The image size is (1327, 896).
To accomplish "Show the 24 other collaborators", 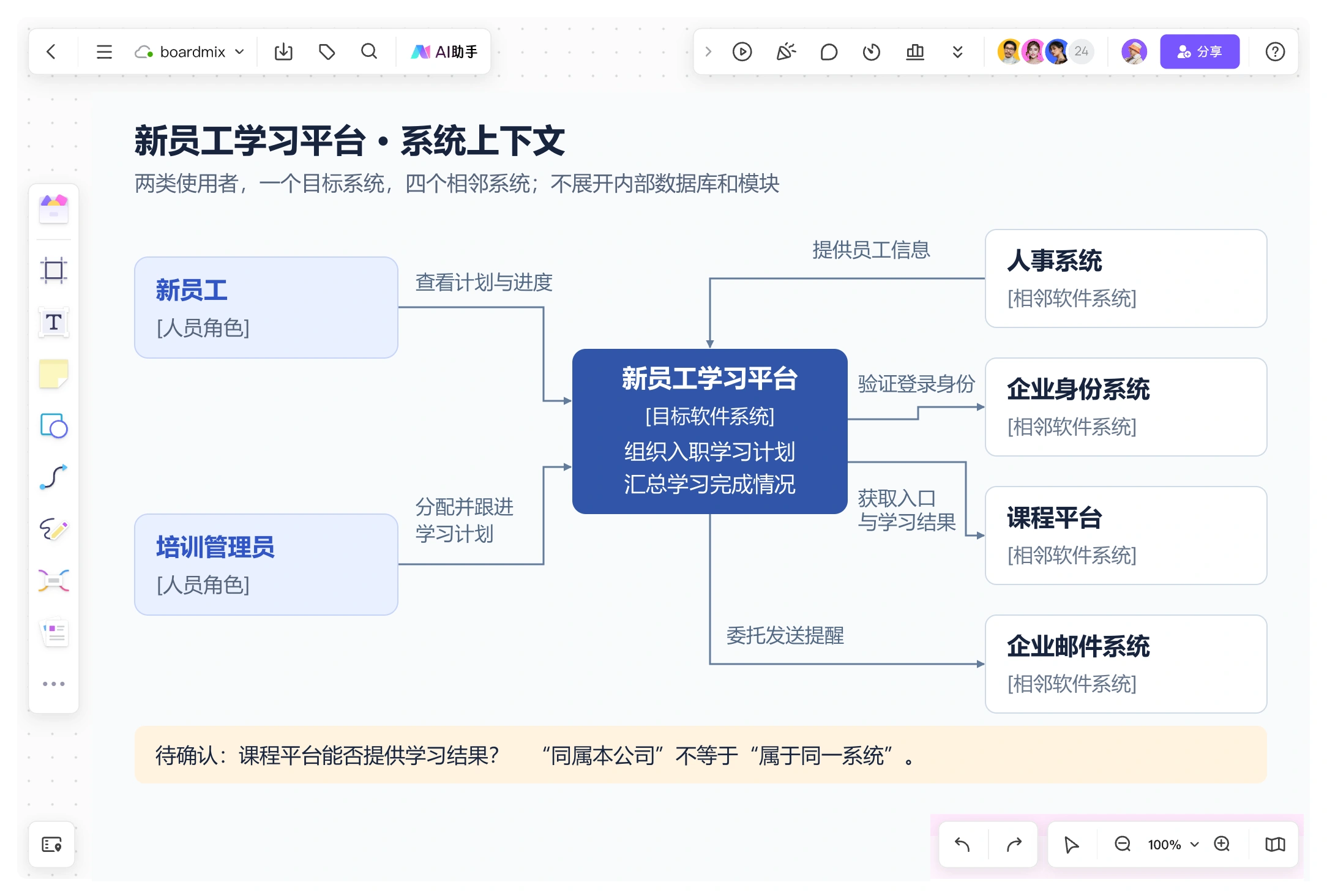I will [1082, 51].
